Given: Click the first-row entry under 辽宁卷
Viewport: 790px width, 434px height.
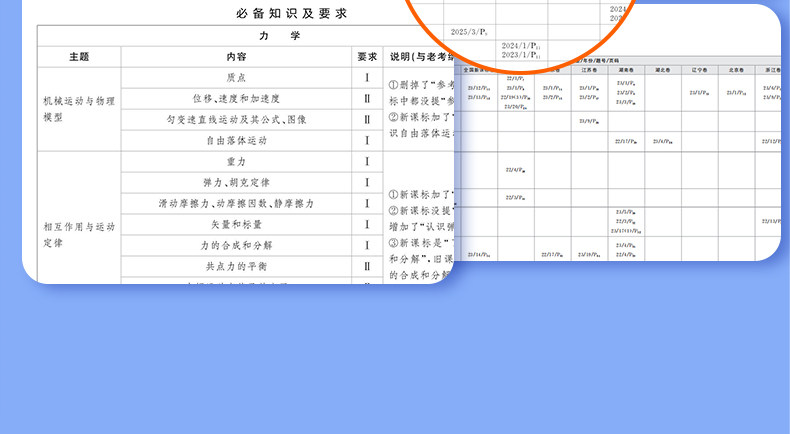Looking at the screenshot, I should pos(699,93).
